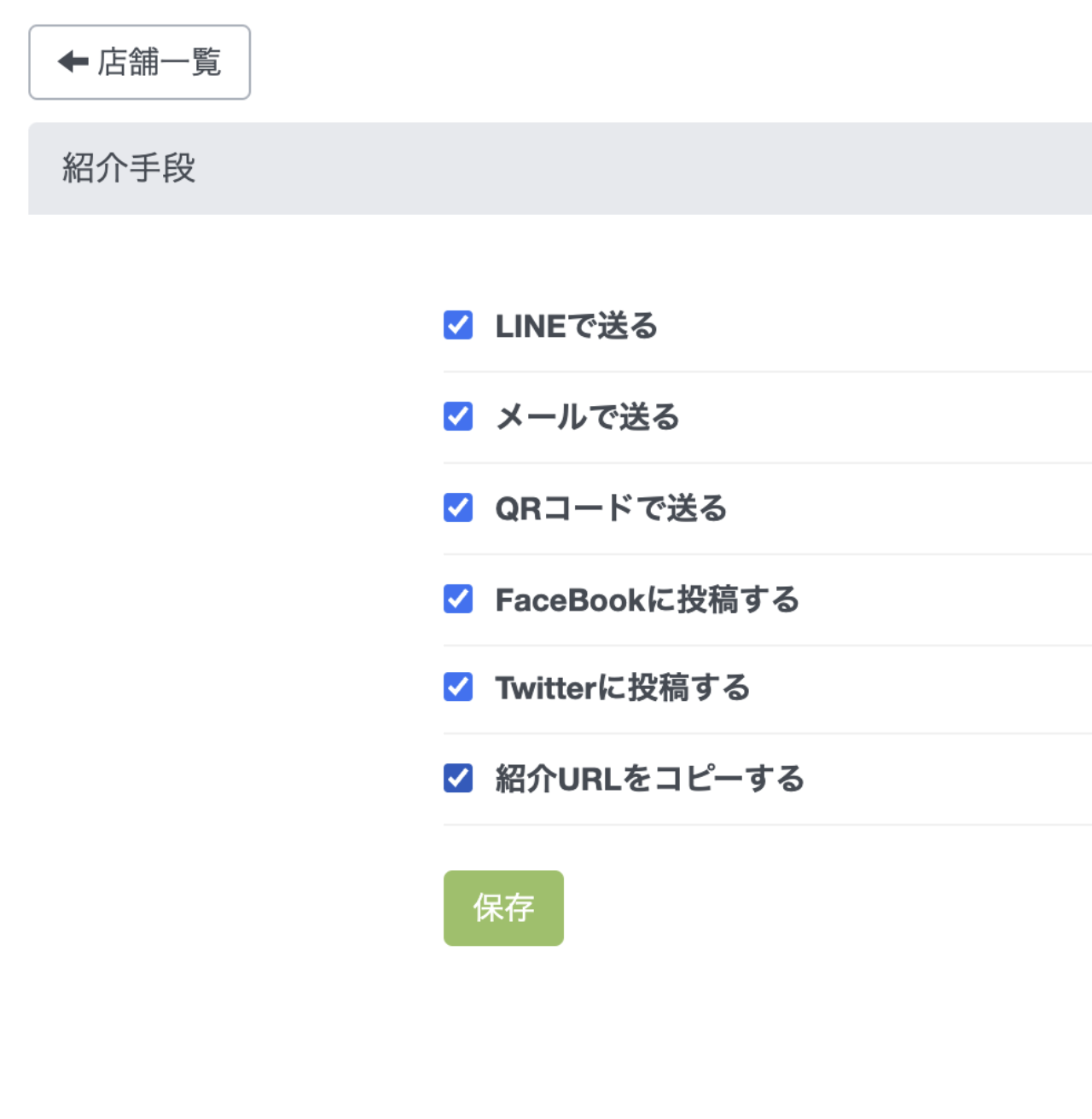Save settings with the green 保存 button

[503, 908]
